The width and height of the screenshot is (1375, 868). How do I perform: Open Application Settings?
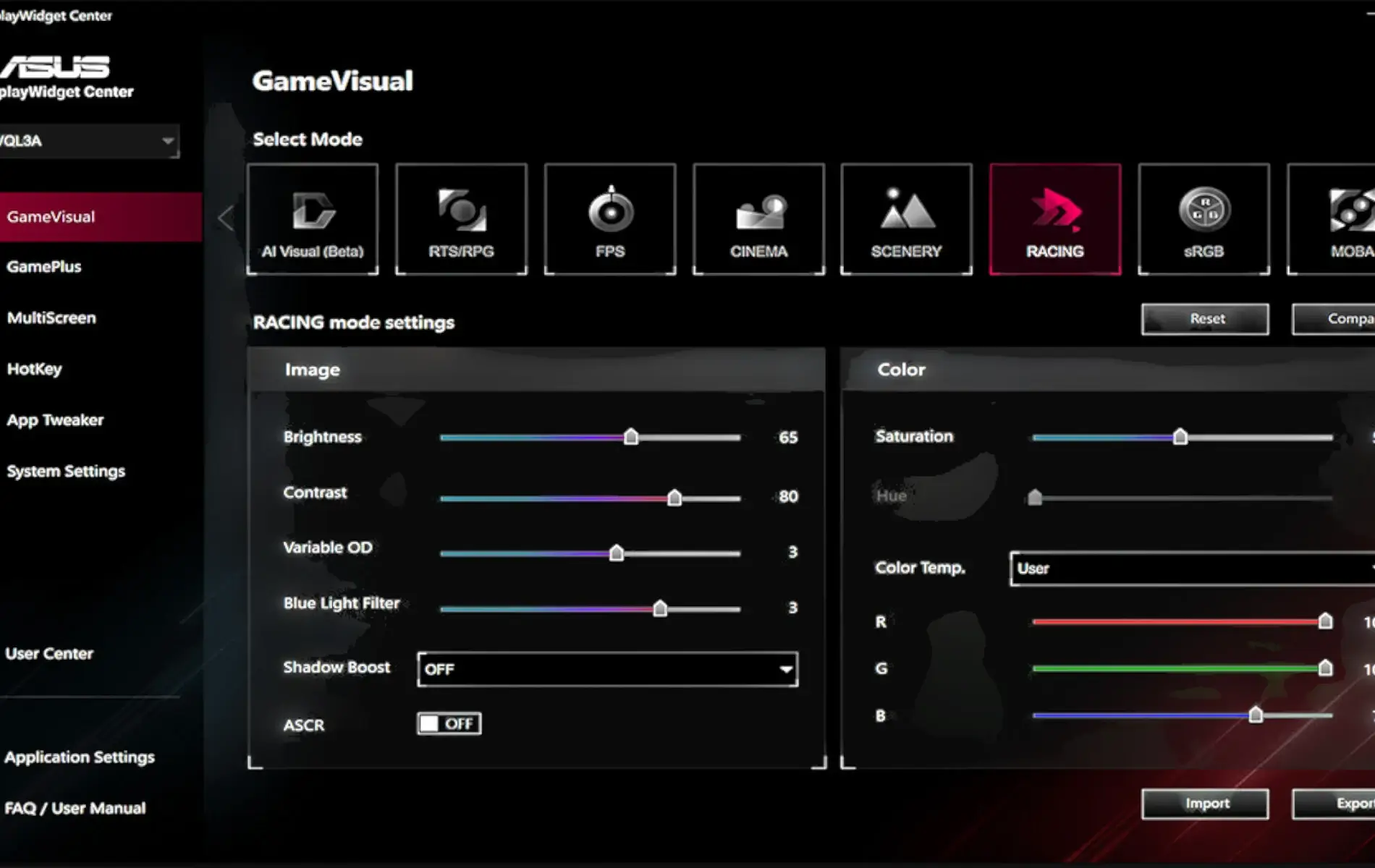[x=80, y=757]
